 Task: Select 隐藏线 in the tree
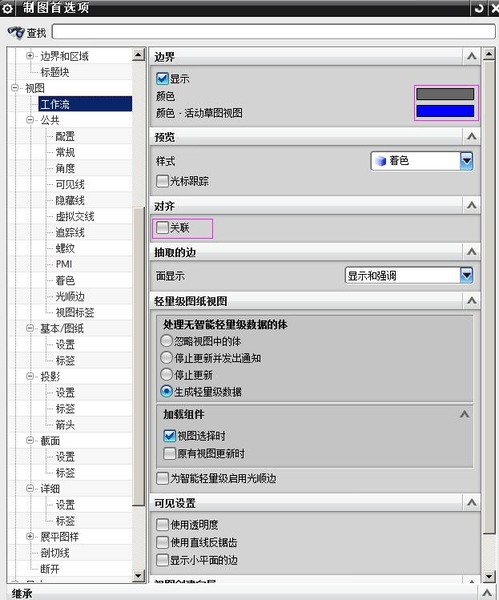coord(70,201)
